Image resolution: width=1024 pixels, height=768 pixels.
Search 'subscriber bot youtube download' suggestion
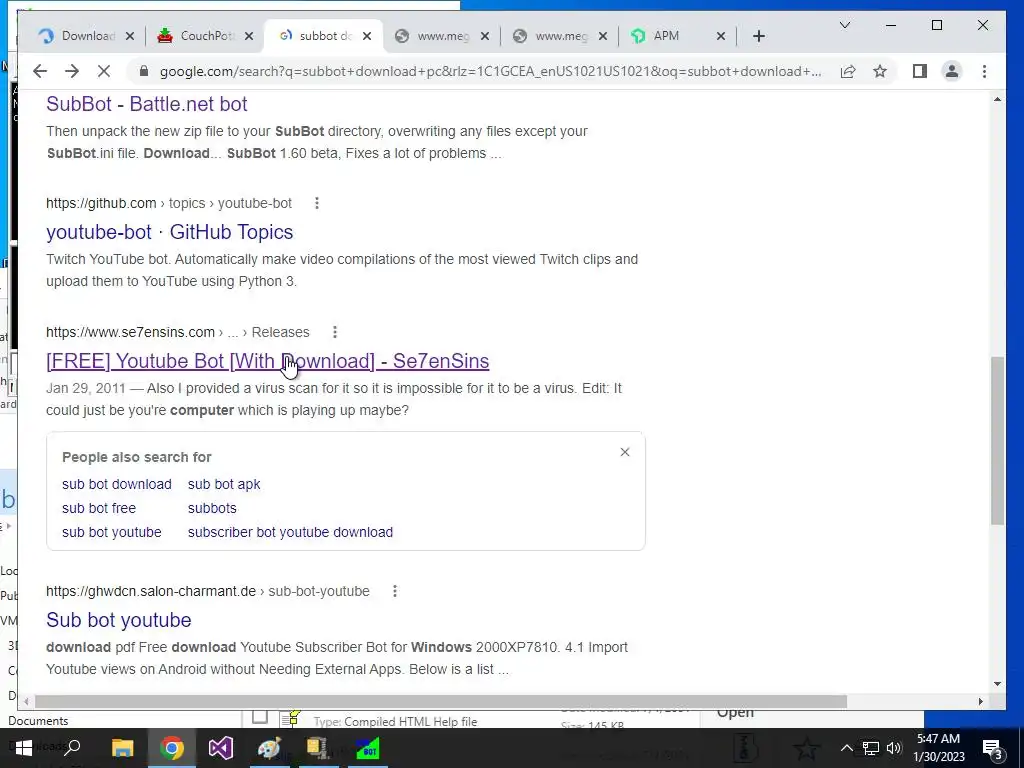coord(291,532)
